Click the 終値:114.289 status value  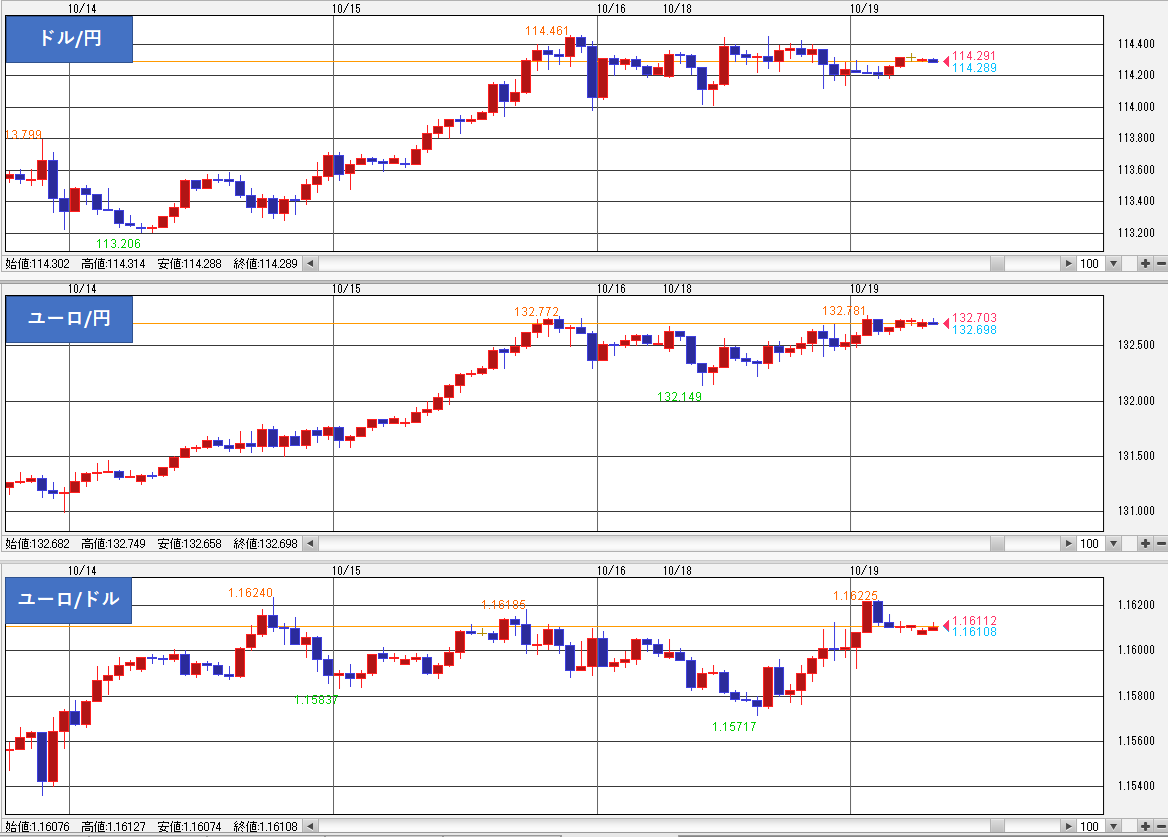pyautogui.click(x=265, y=264)
